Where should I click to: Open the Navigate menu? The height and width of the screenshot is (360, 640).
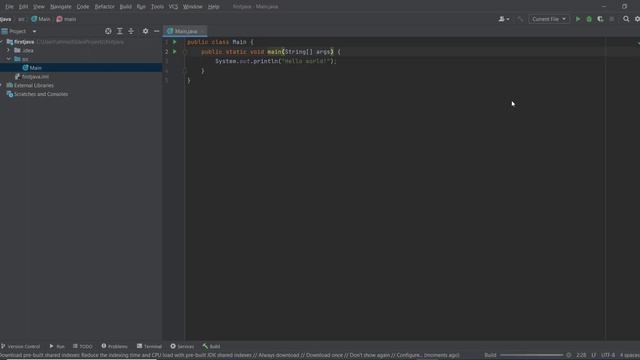click(x=60, y=7)
